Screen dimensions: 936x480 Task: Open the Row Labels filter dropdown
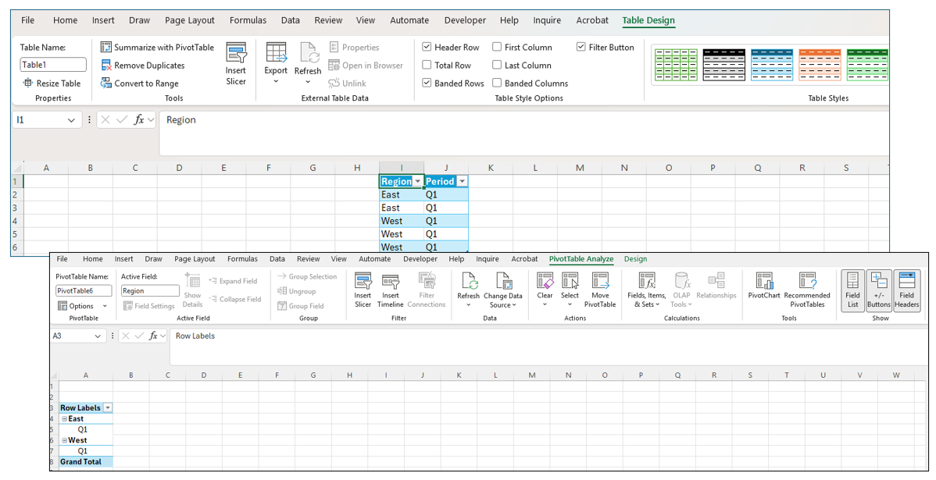(107, 408)
